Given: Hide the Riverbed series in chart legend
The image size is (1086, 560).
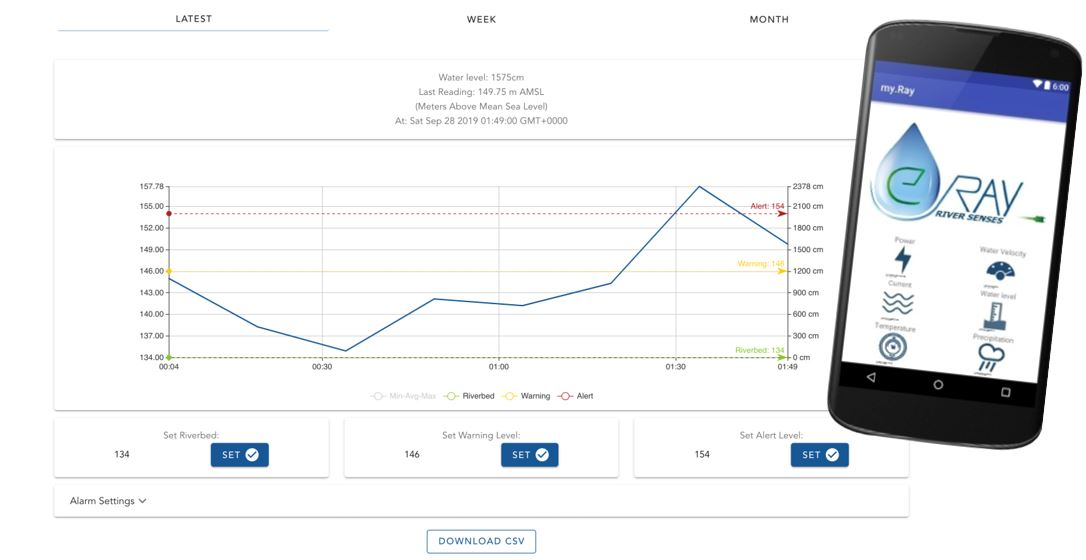Looking at the screenshot, I should tap(469, 396).
